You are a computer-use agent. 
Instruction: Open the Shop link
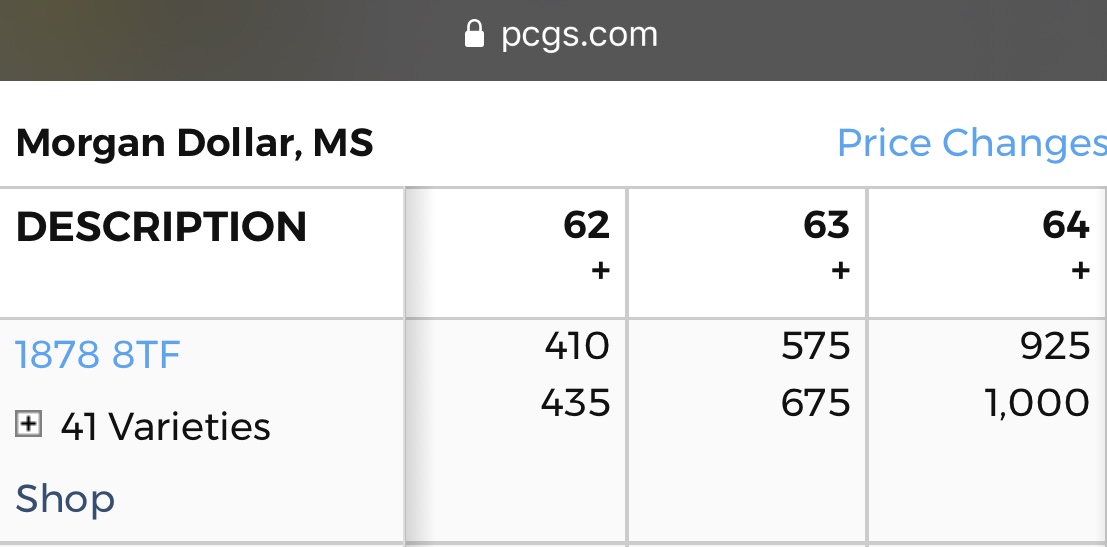[65, 498]
